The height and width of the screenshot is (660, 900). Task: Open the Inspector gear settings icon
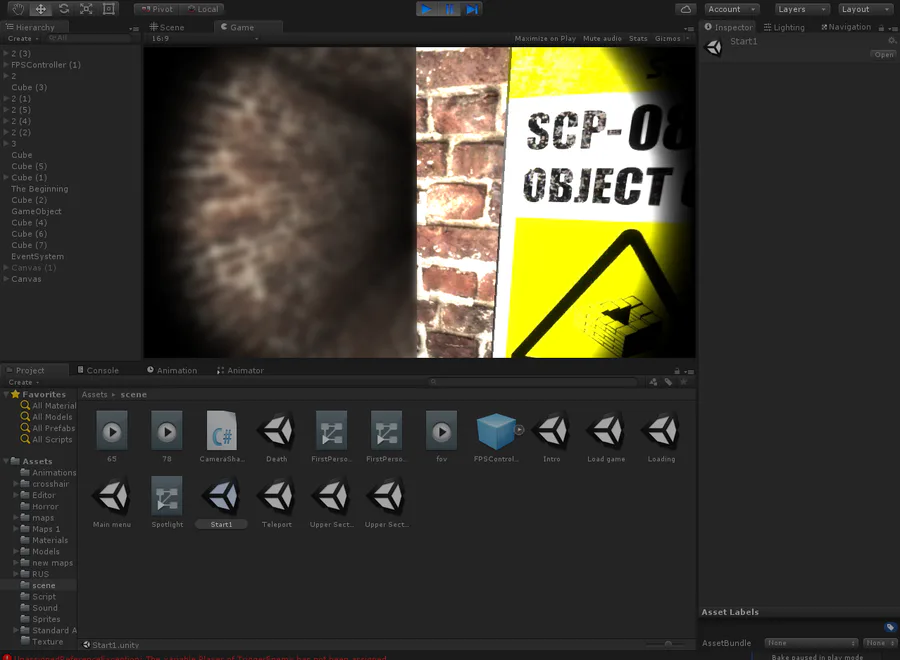click(891, 41)
